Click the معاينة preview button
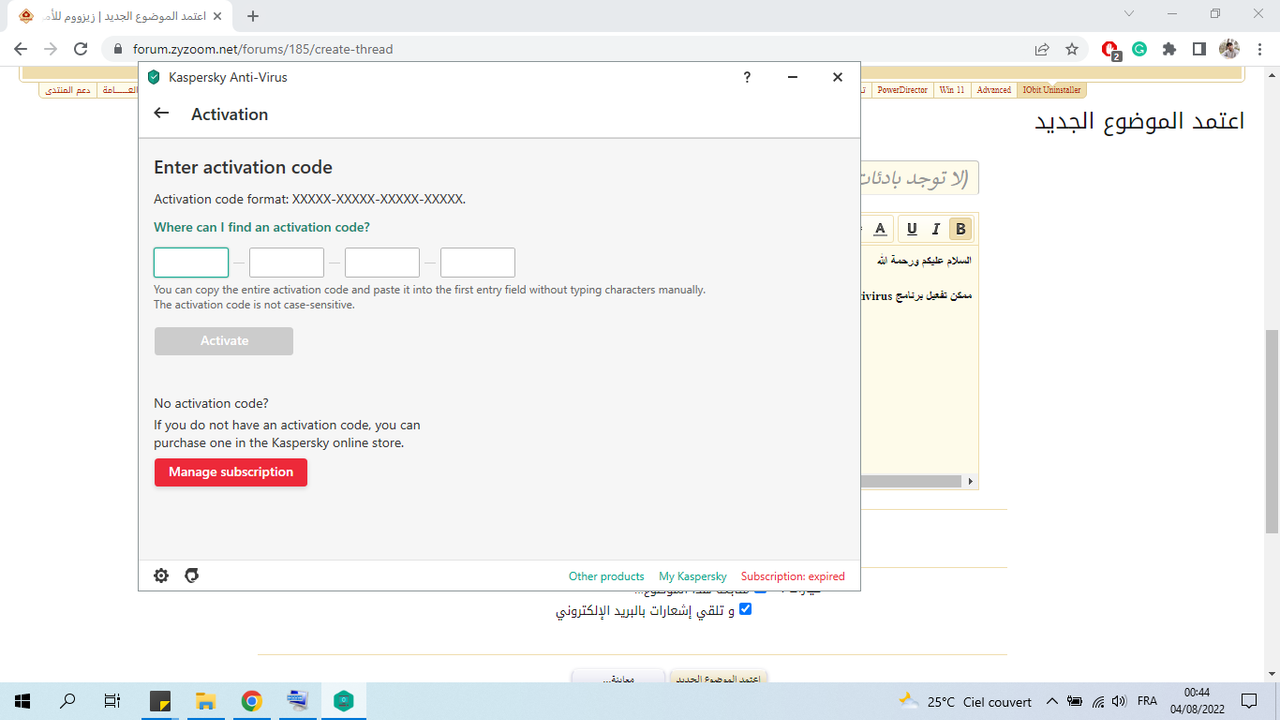 [x=617, y=677]
